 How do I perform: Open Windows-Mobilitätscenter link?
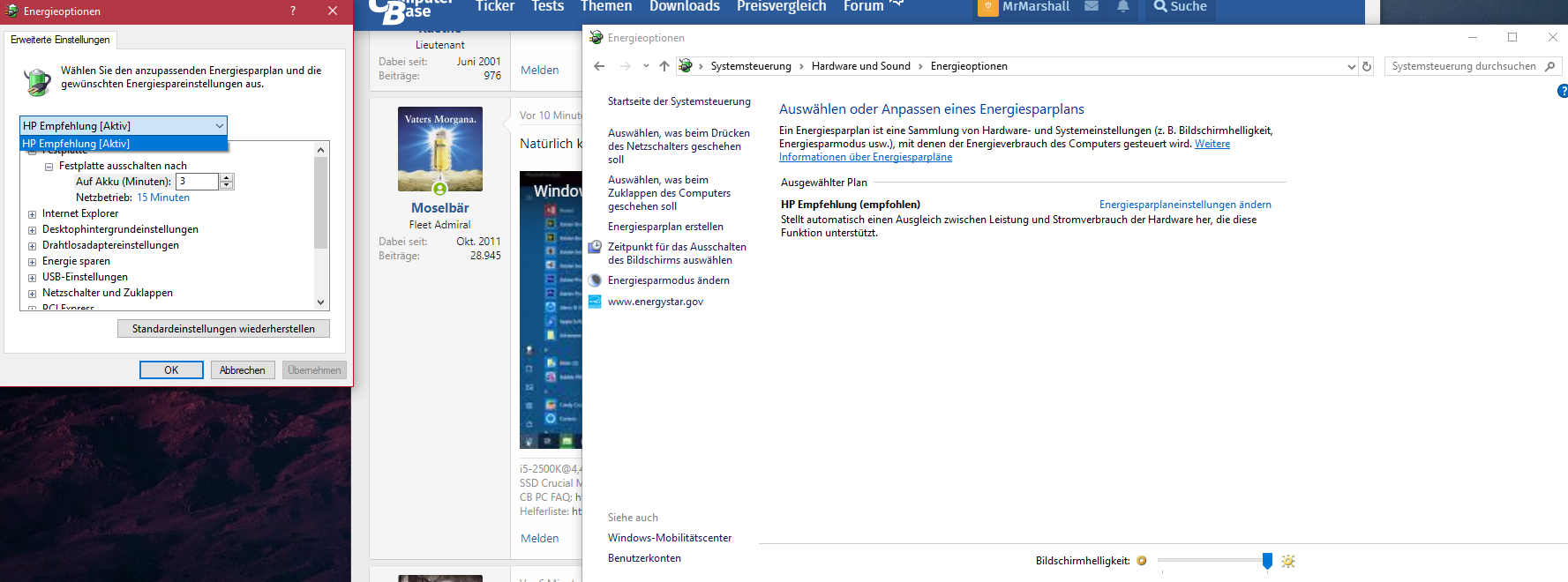point(670,538)
